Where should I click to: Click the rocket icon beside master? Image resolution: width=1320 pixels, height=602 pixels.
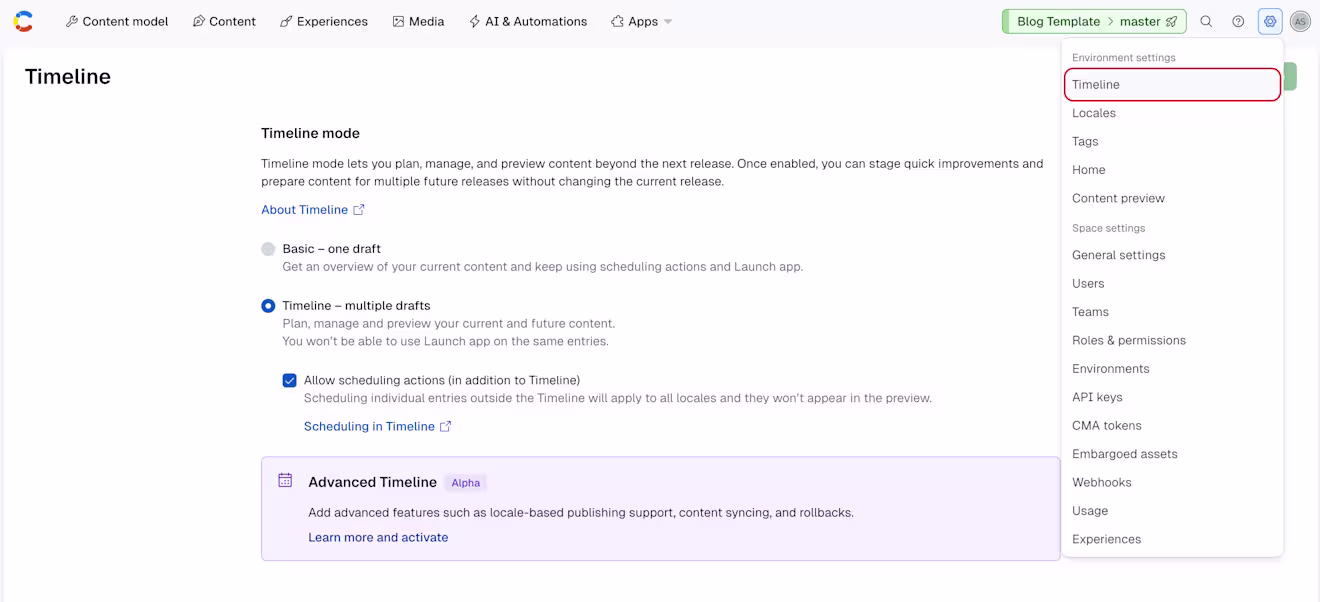(x=1172, y=21)
